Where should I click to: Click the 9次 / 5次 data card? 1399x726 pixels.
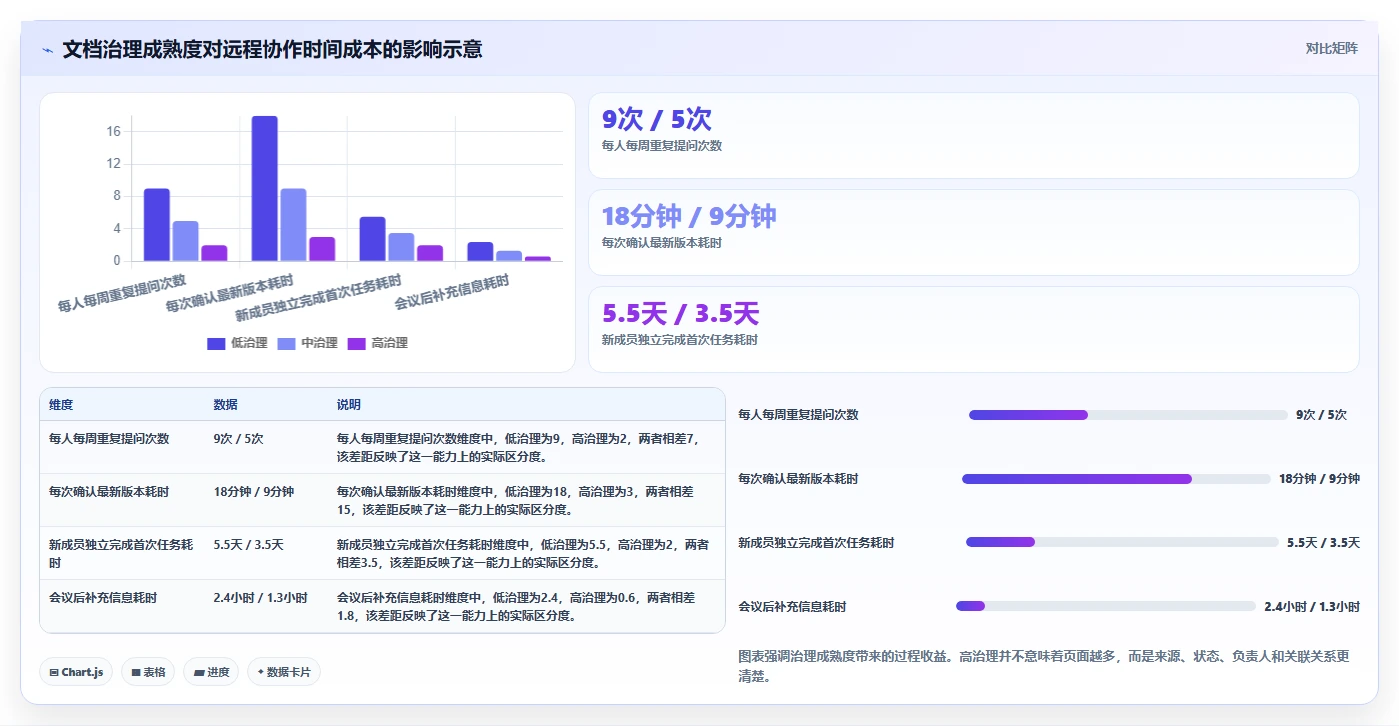point(973,136)
